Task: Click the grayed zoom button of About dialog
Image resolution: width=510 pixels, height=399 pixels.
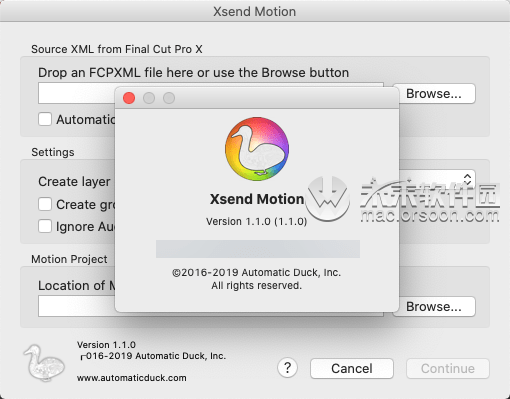Action: (x=169, y=98)
